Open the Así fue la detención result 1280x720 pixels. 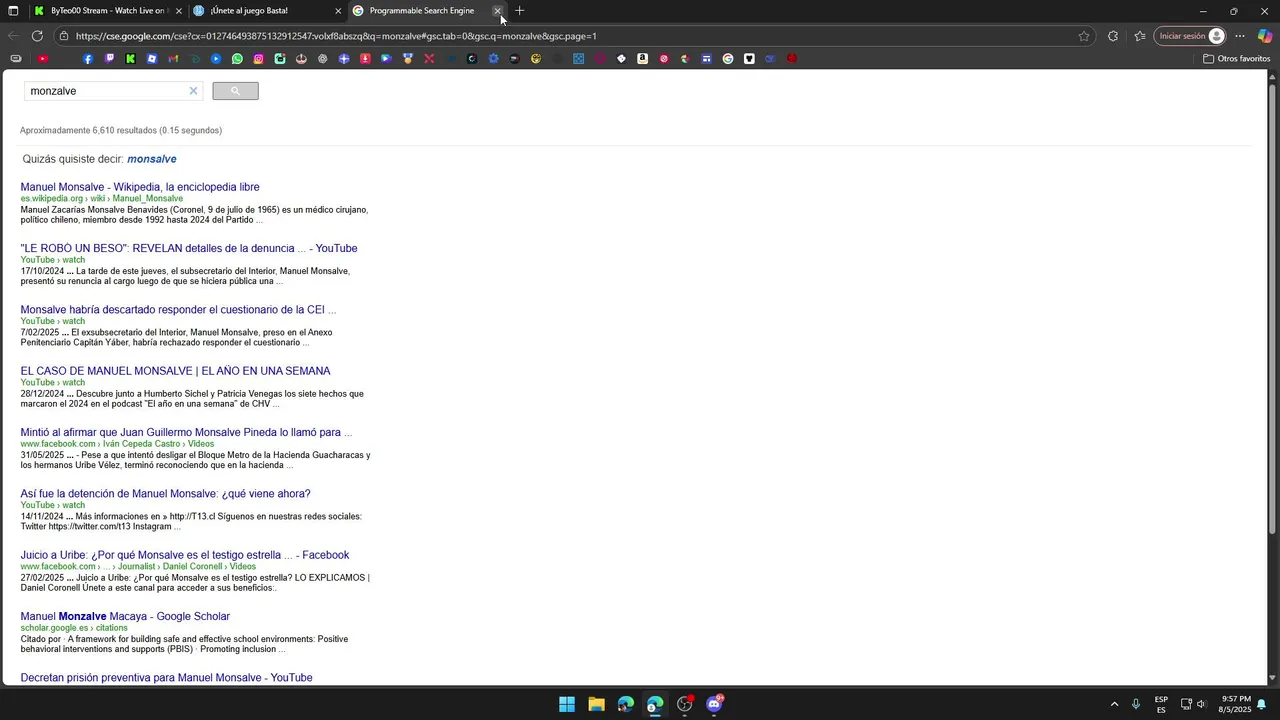pyautogui.click(x=165, y=494)
